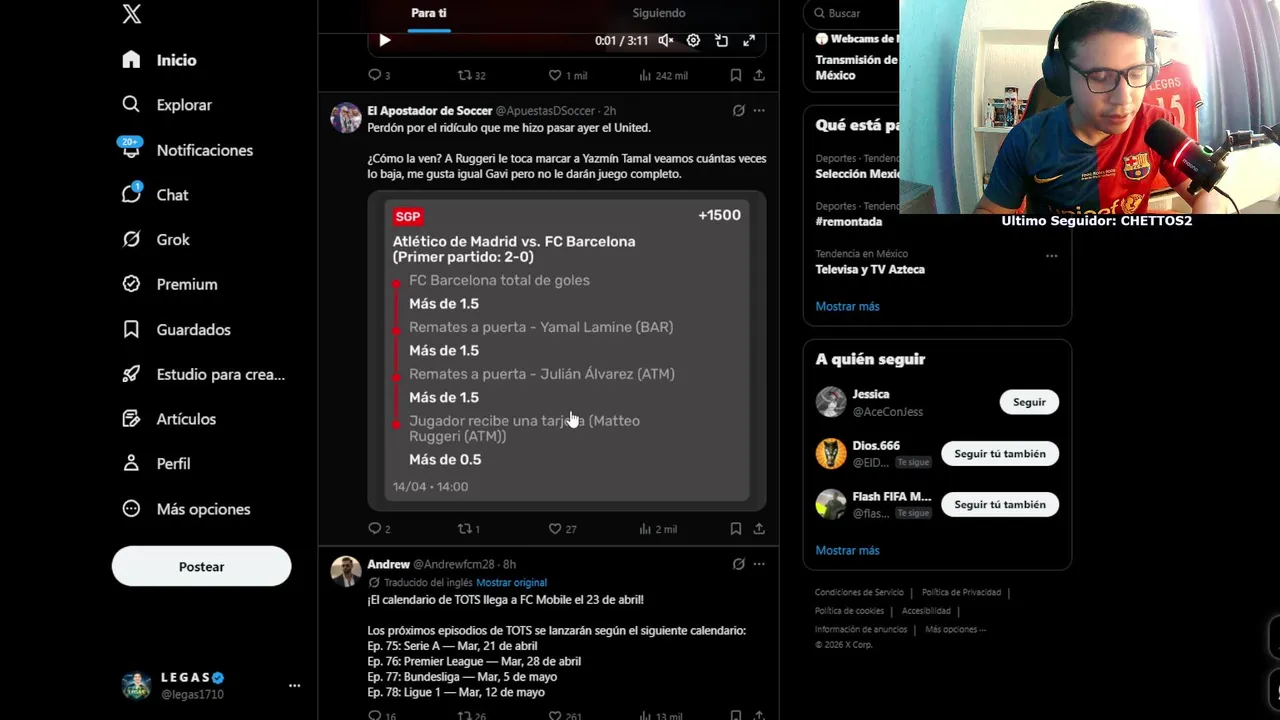Repost the El Apostador de Soccer post
This screenshot has height=720, width=1280.
coord(469,529)
